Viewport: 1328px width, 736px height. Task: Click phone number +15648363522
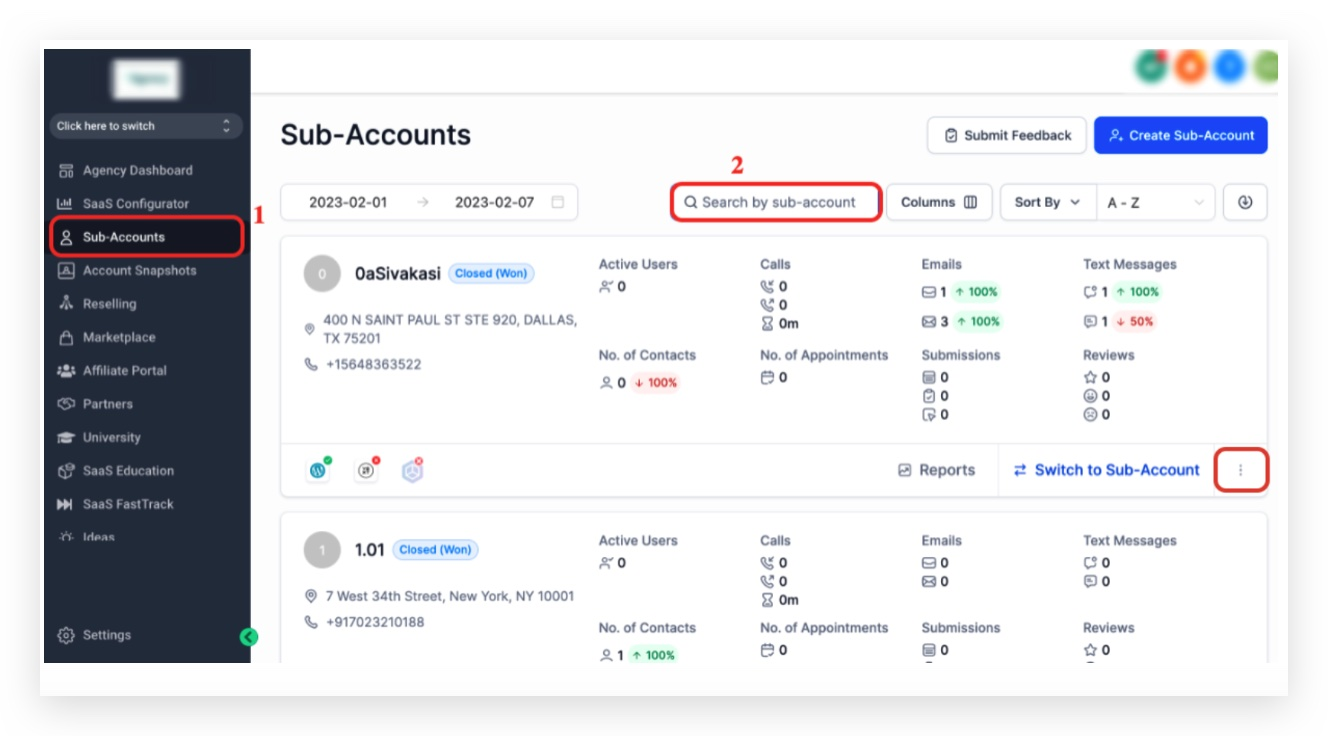pos(373,364)
